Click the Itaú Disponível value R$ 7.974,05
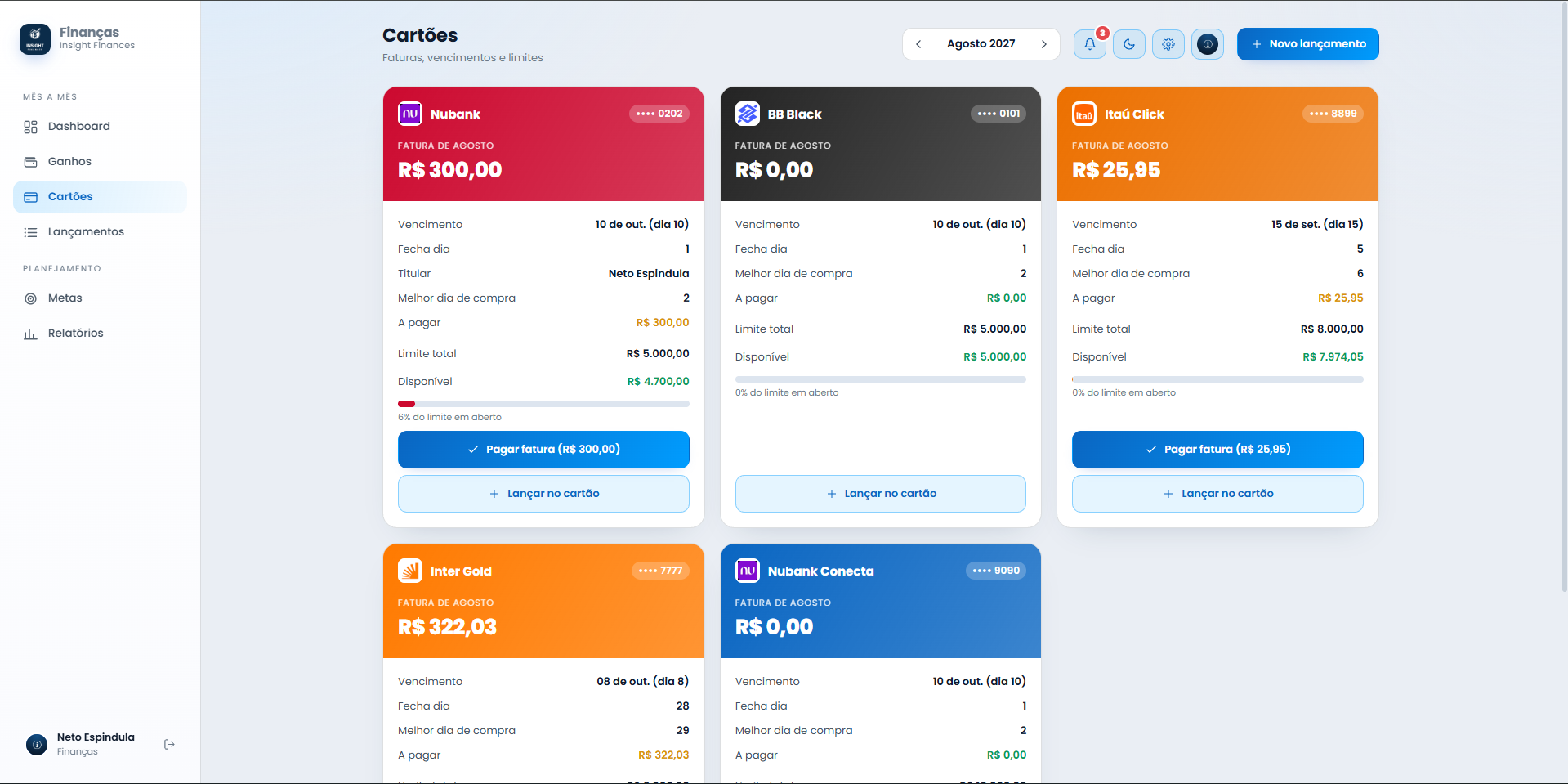Image resolution: width=1568 pixels, height=784 pixels. click(x=1333, y=357)
